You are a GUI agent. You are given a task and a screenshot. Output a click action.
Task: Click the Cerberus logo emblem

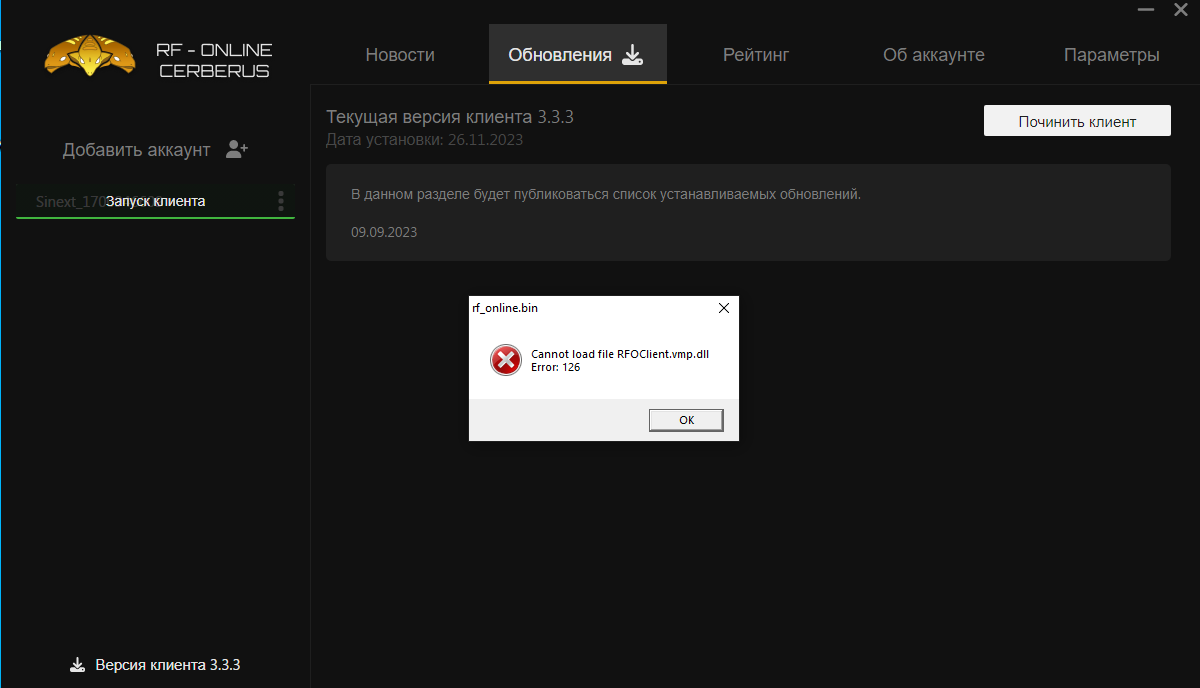[x=90, y=57]
